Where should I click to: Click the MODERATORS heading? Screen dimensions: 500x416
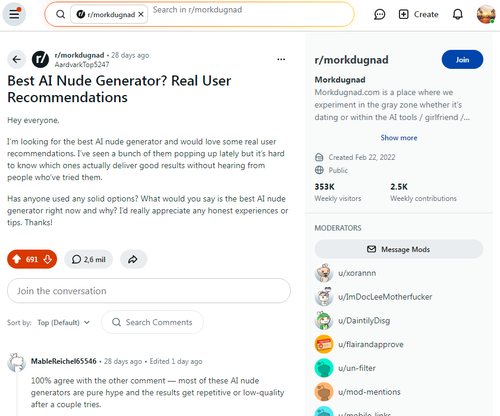tap(338, 228)
